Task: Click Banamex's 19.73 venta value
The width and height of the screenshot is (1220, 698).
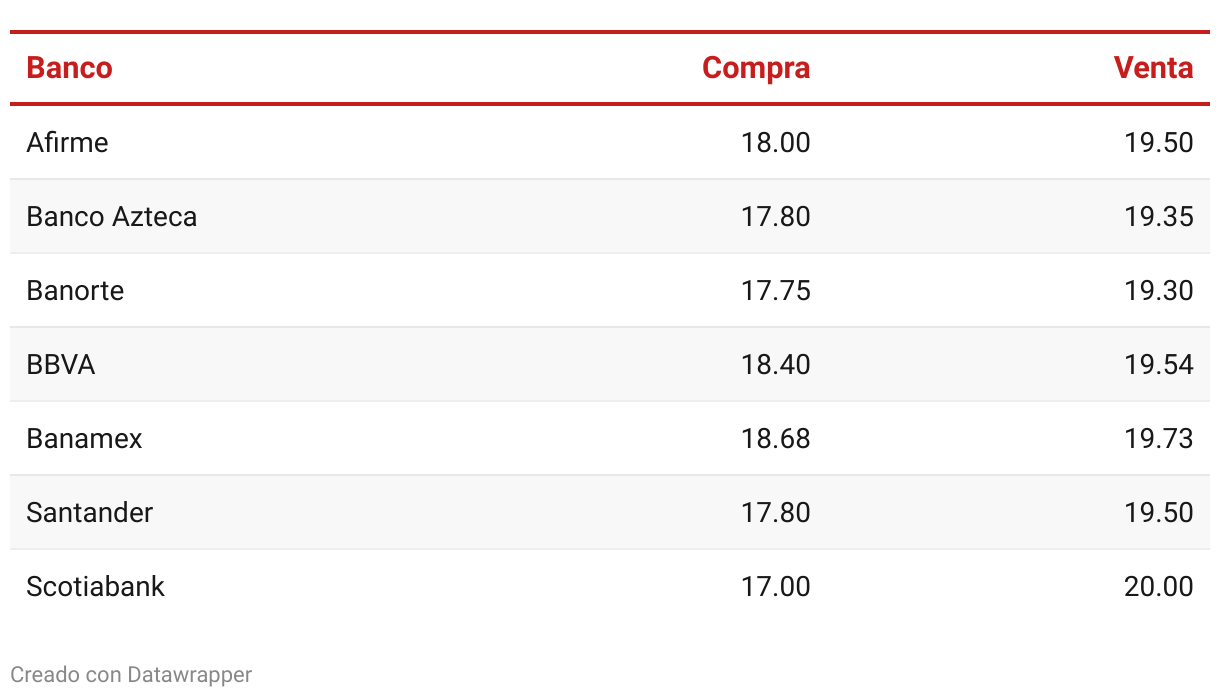Action: [1159, 438]
